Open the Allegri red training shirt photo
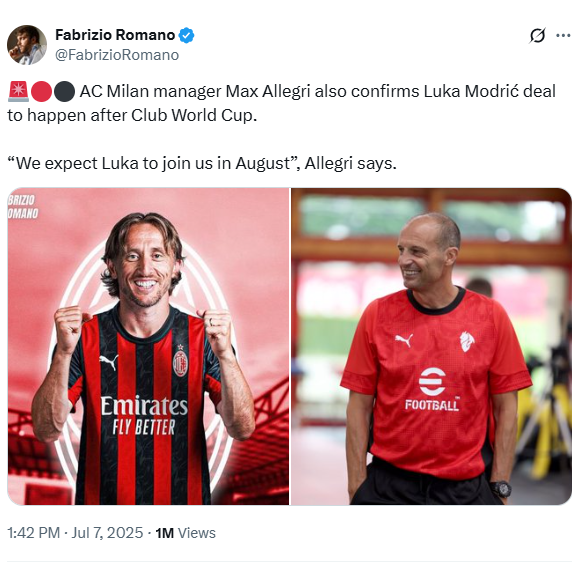The image size is (572, 563). [x=431, y=346]
